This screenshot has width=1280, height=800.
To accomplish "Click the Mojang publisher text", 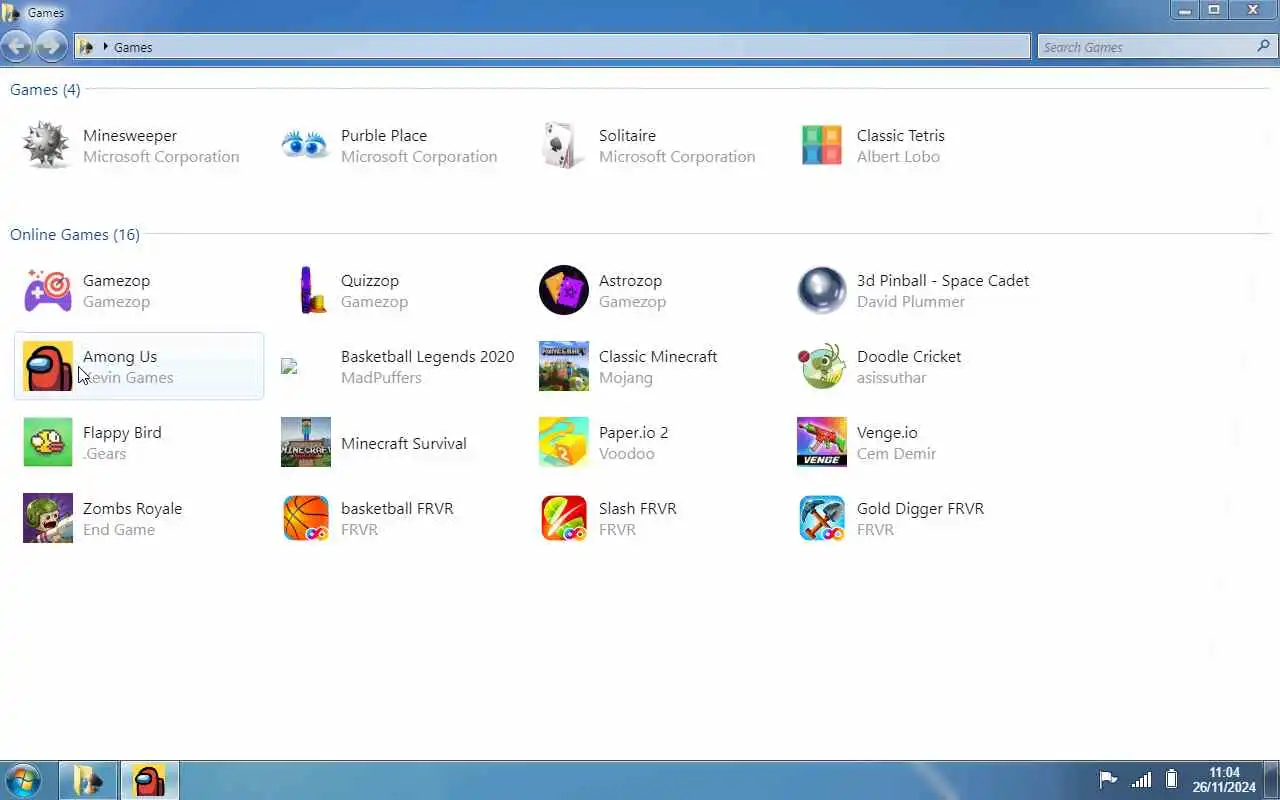I will click(x=626, y=378).
